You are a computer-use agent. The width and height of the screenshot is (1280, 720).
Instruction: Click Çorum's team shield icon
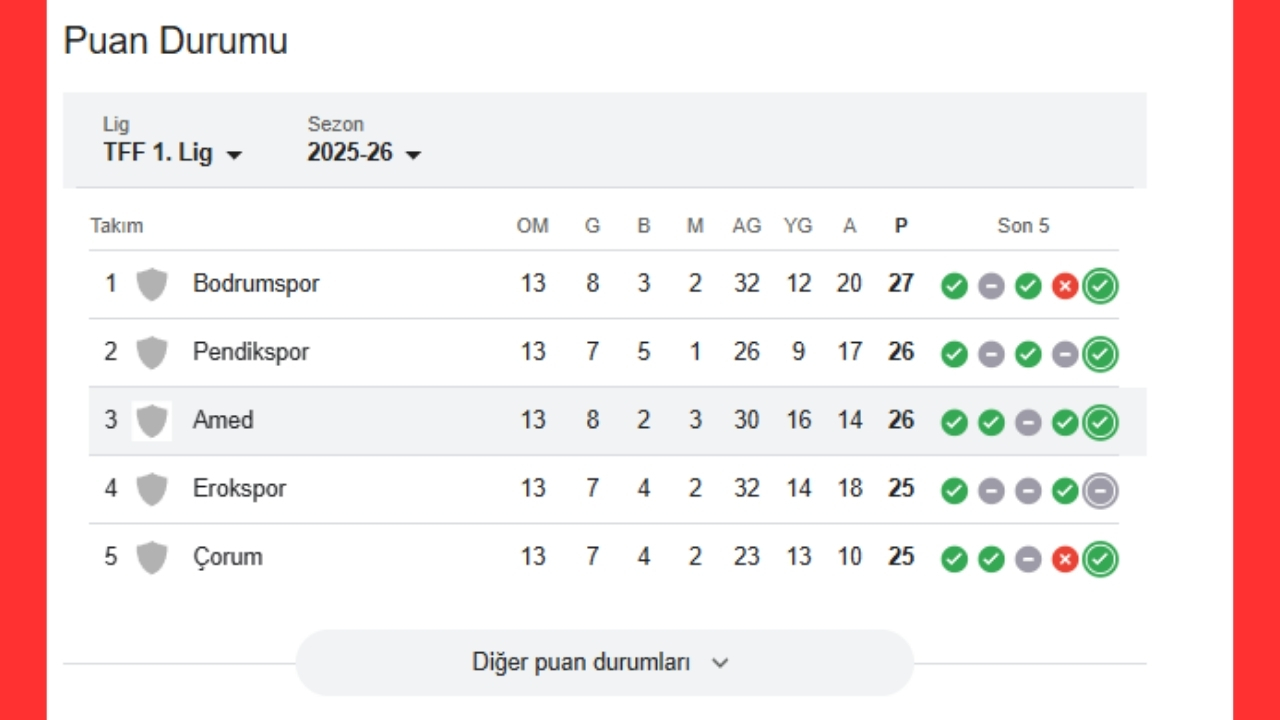pos(152,557)
